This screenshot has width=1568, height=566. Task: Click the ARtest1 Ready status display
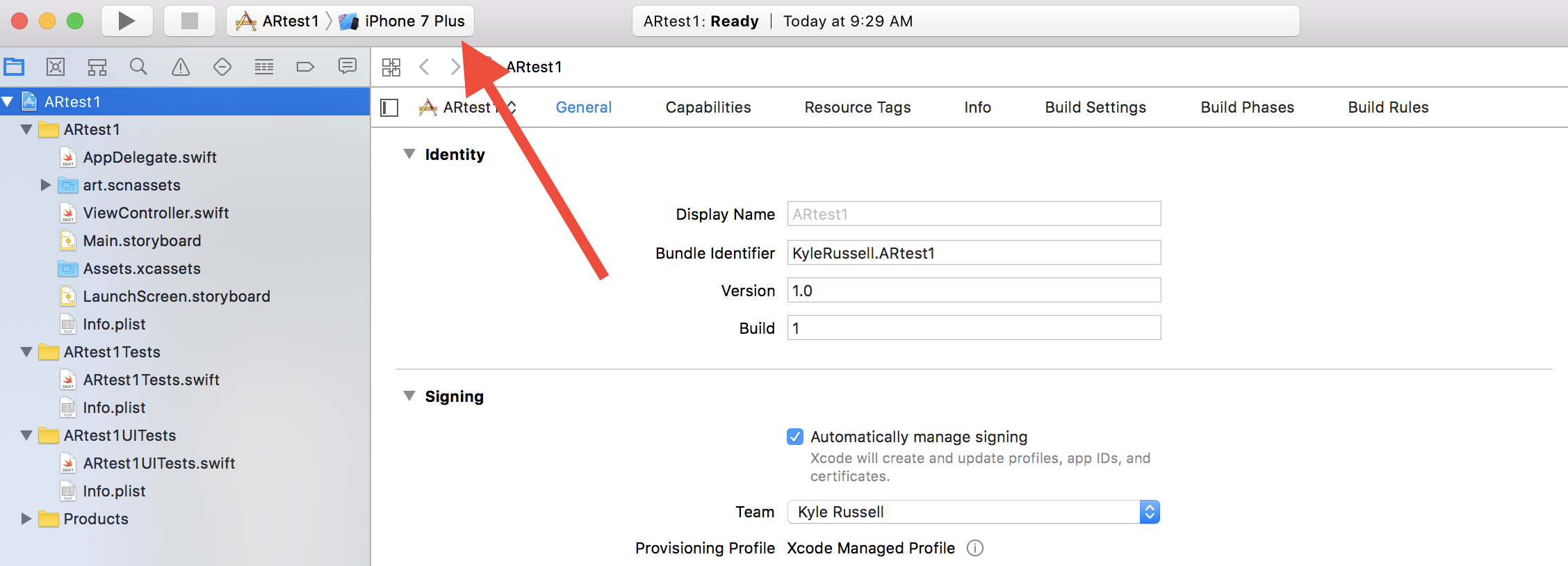point(965,21)
